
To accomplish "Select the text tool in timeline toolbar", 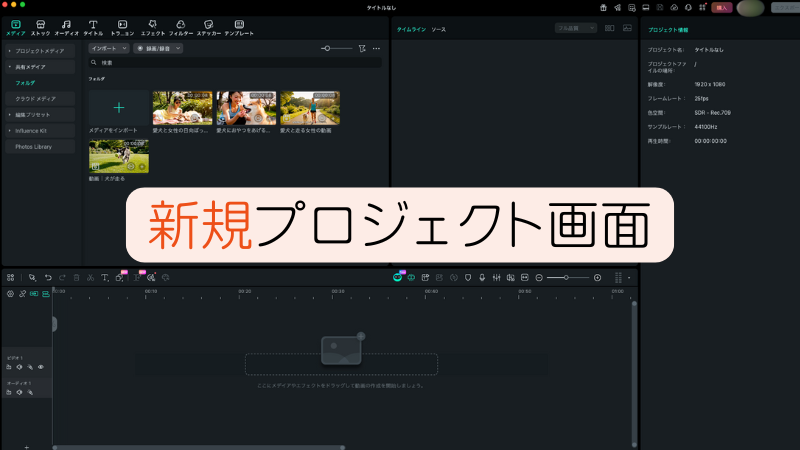I will coord(104,277).
